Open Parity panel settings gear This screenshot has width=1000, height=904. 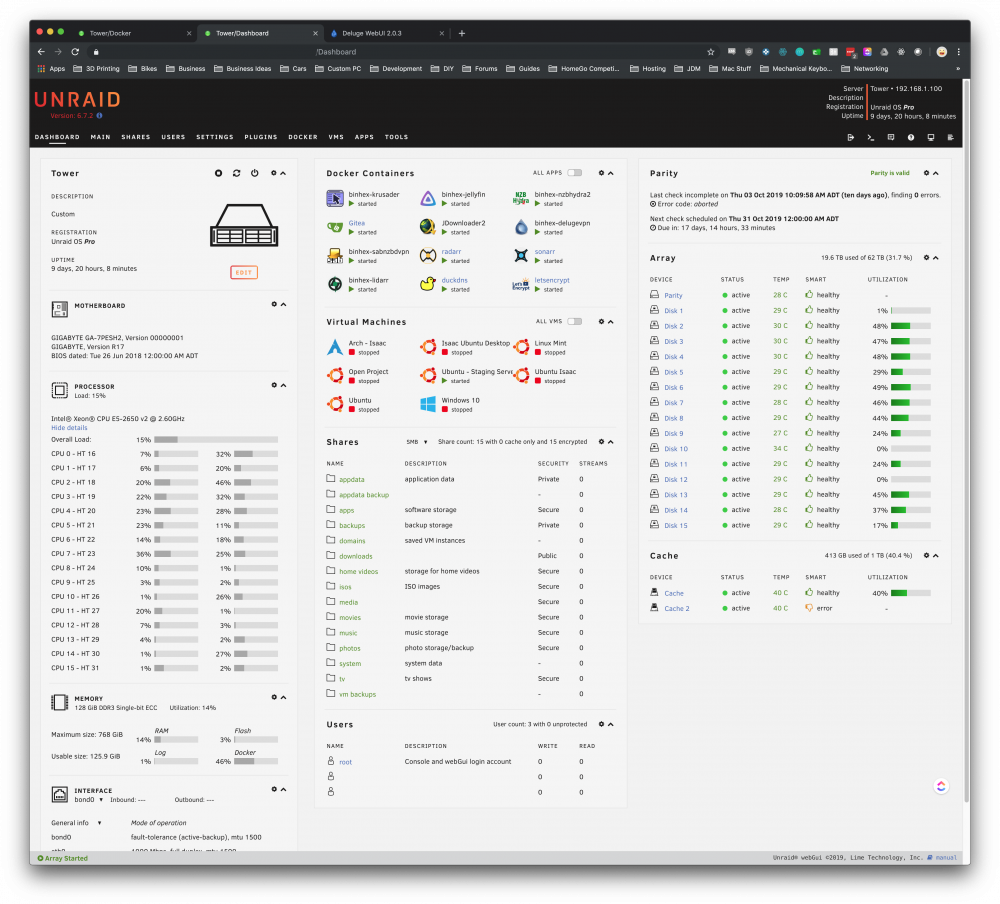click(x=927, y=173)
